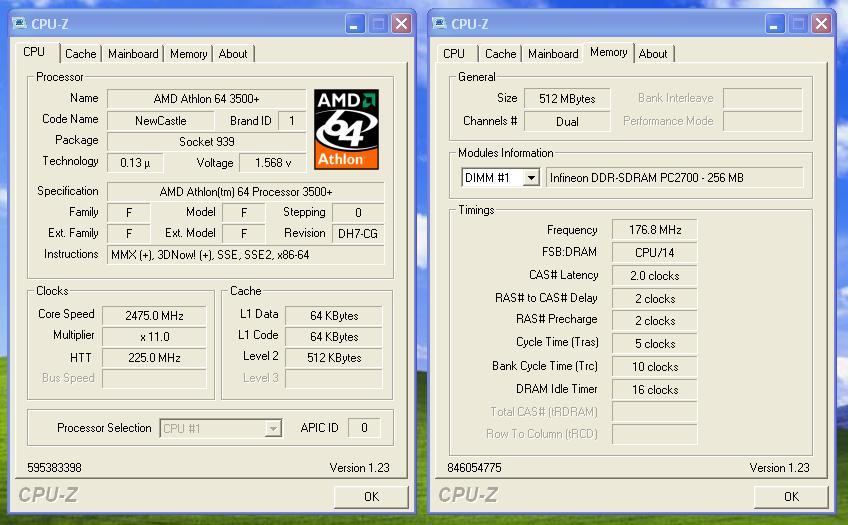Minimize the right CPU-Z window
This screenshot has width=848, height=525.
click(x=774, y=24)
